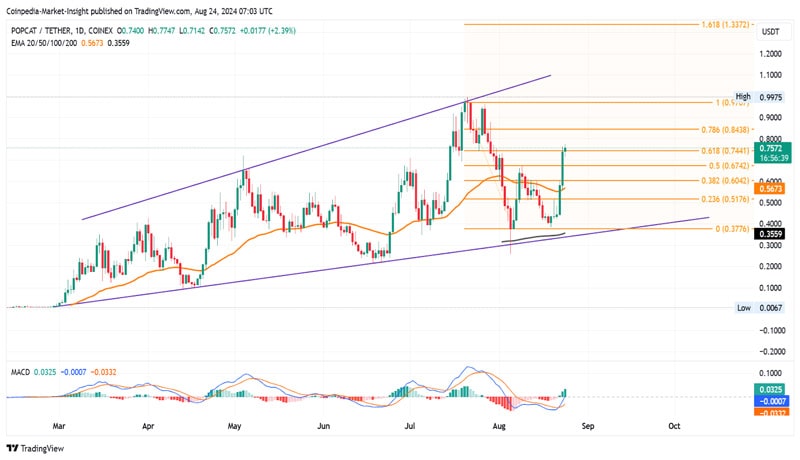This screenshot has width=800, height=460.
Task: Click the Aug label on the time axis
Action: click(499, 426)
